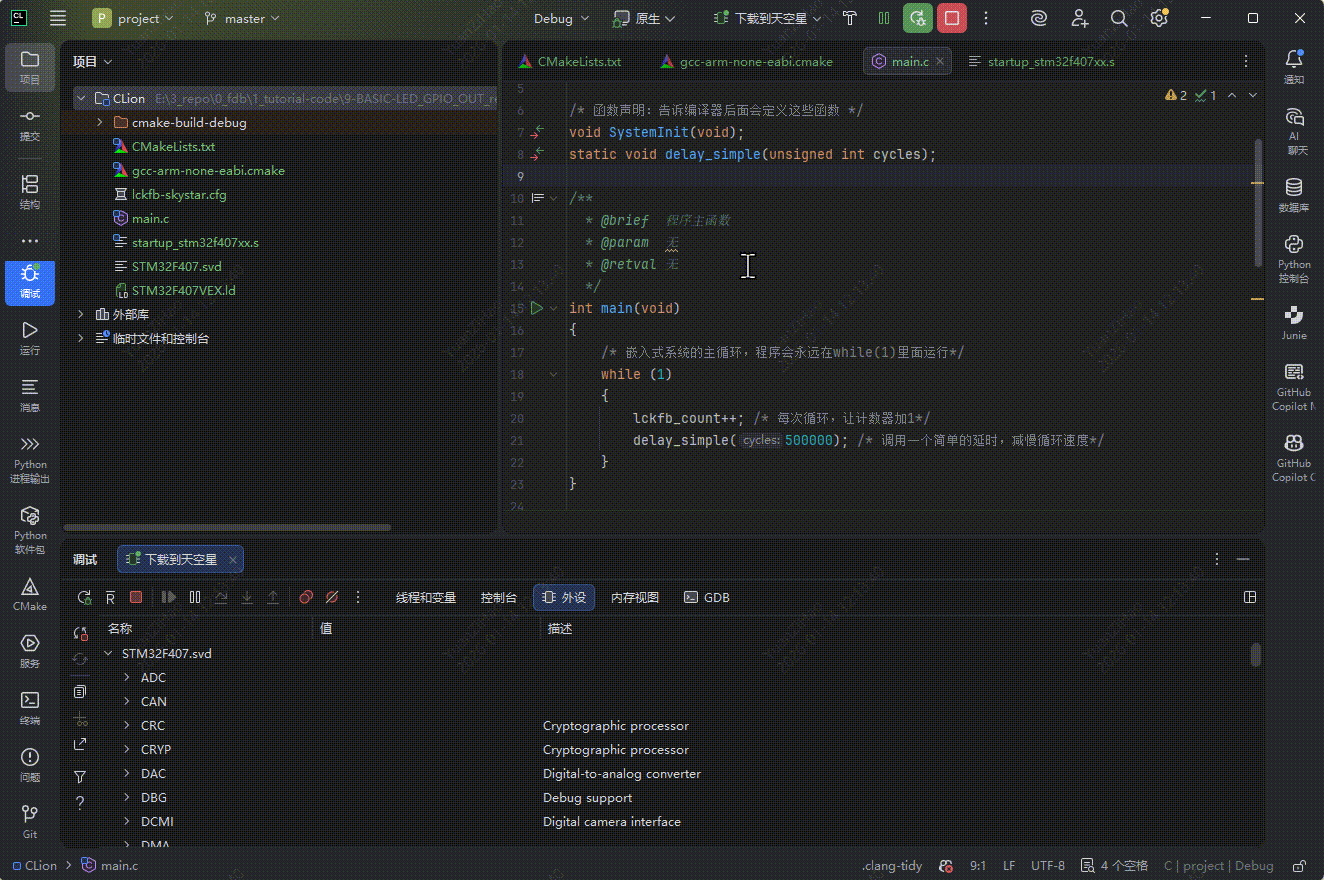Expand the ADC peripheral node
Image resolution: width=1324 pixels, height=880 pixels.
(x=127, y=677)
